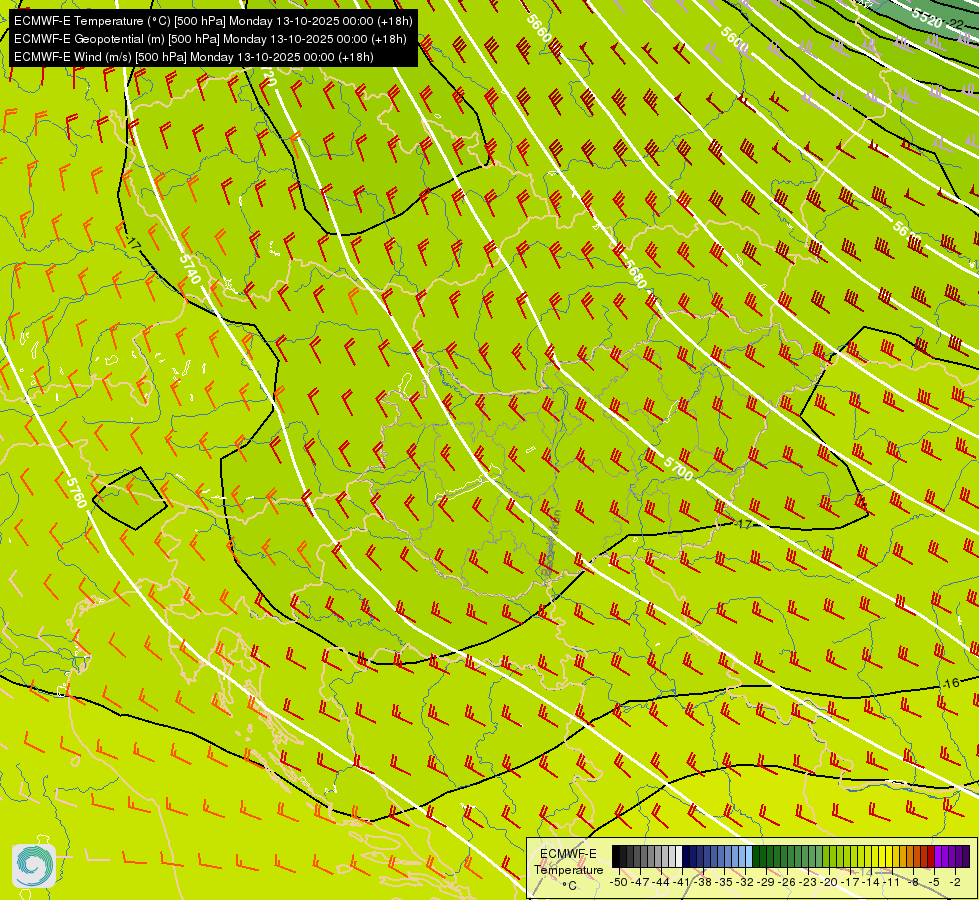Select the 5740 contour label
This screenshot has height=900, width=979.
(190, 269)
